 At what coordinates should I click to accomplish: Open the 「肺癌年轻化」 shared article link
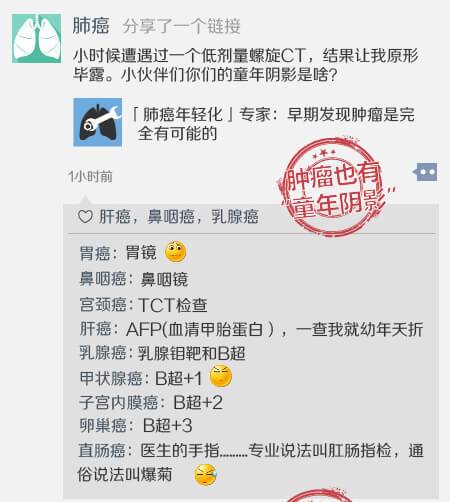click(273, 124)
